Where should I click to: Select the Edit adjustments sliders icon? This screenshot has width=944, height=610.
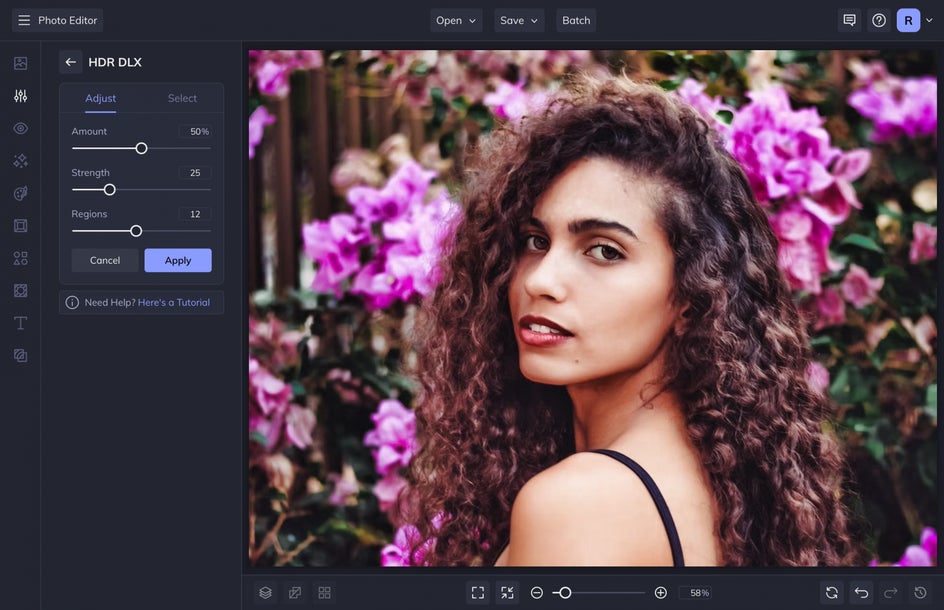(20, 96)
